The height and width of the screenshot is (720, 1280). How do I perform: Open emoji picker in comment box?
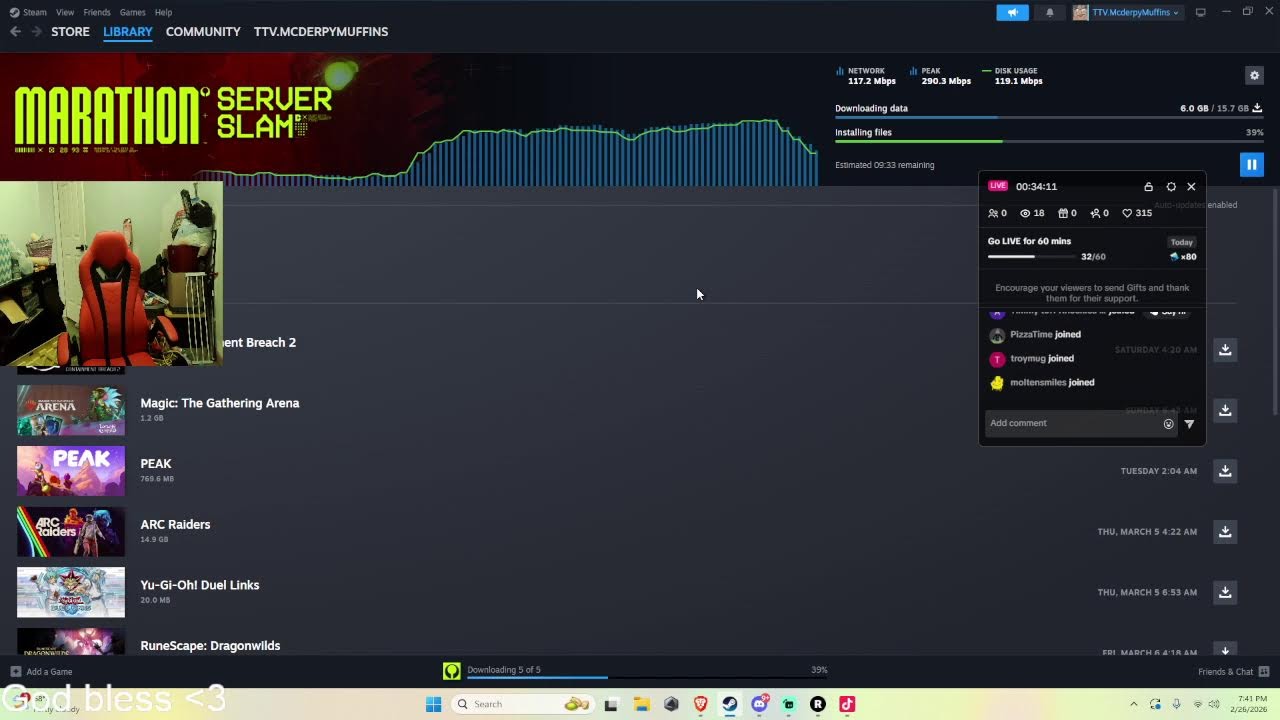tap(1168, 424)
